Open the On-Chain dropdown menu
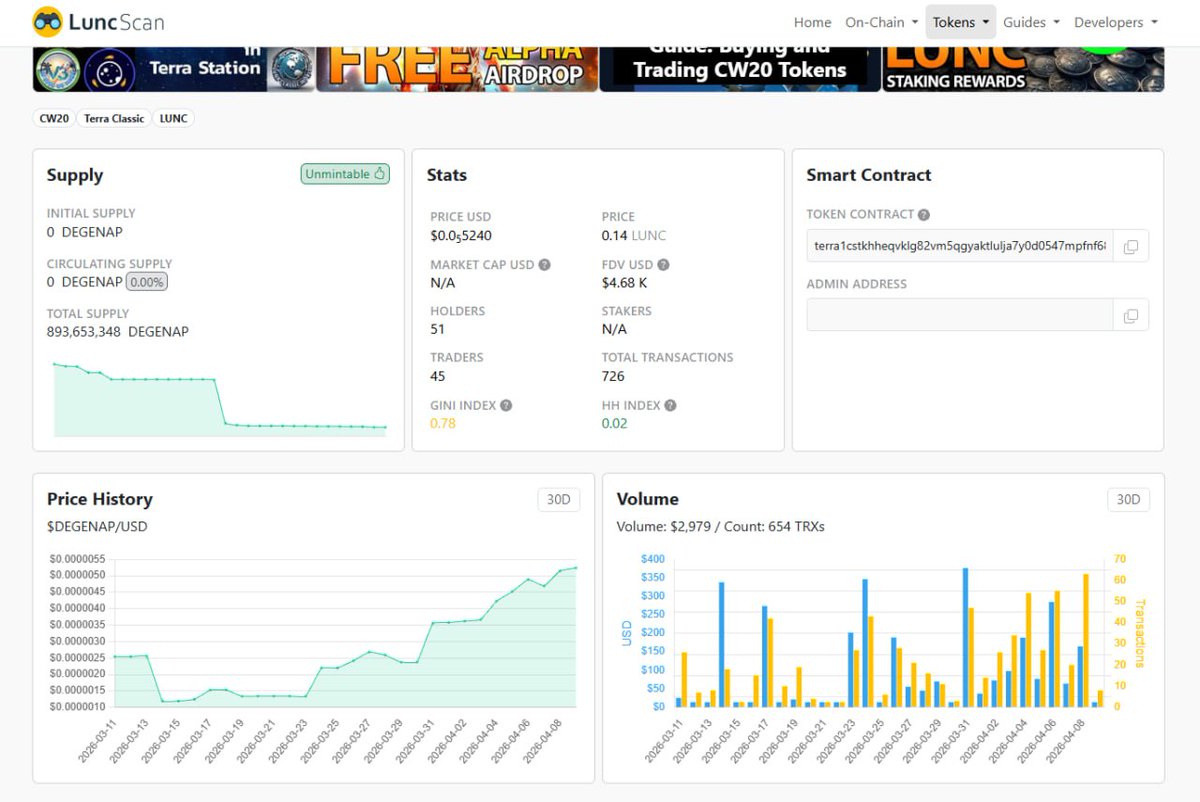 coord(880,22)
